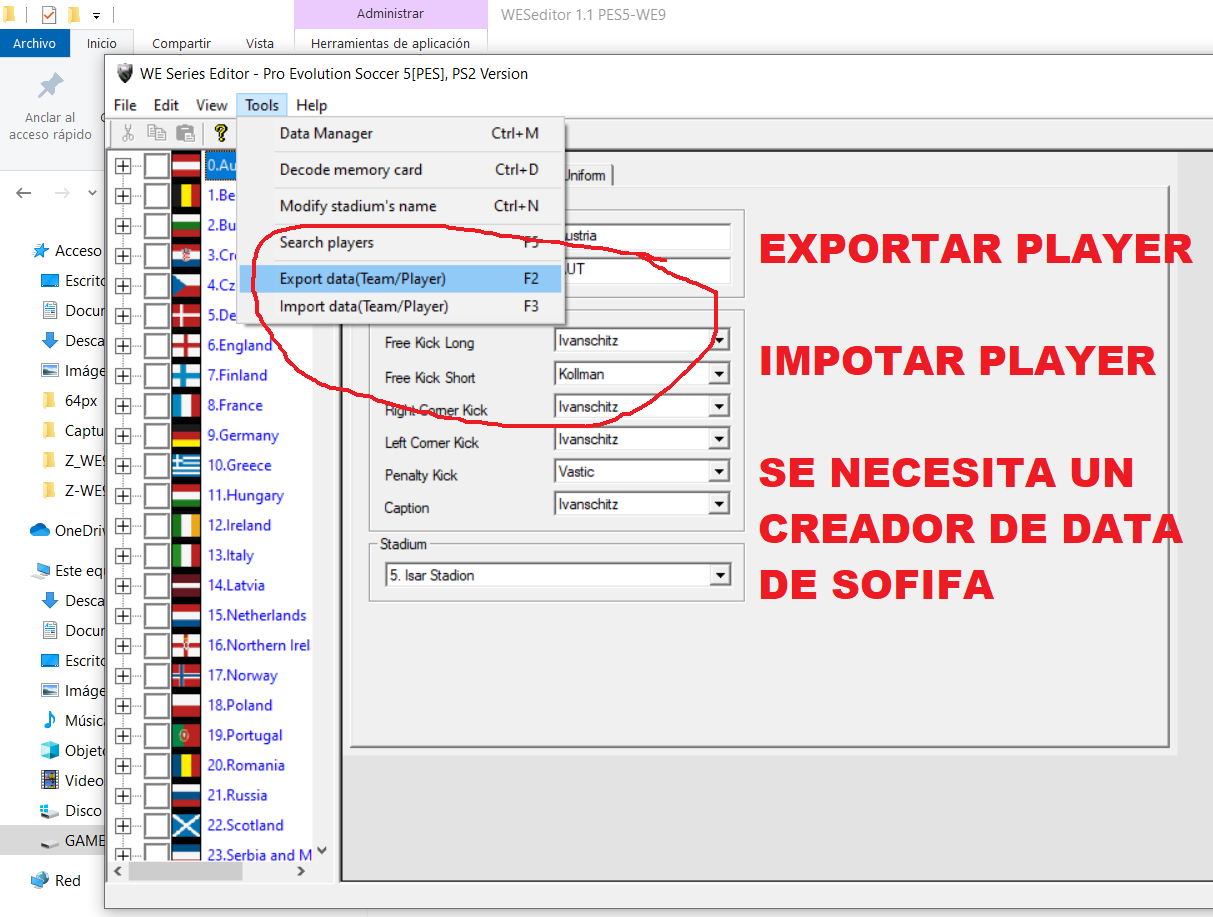Viewport: 1213px width, 917px height.
Task: Select the 16.Northern Ireland team in tree
Action: pos(259,645)
